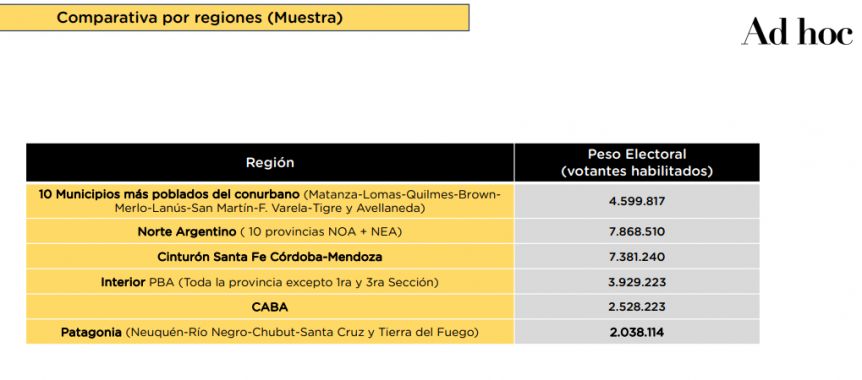Select the Peso Electoral column header
The height and width of the screenshot is (380, 862).
637,163
